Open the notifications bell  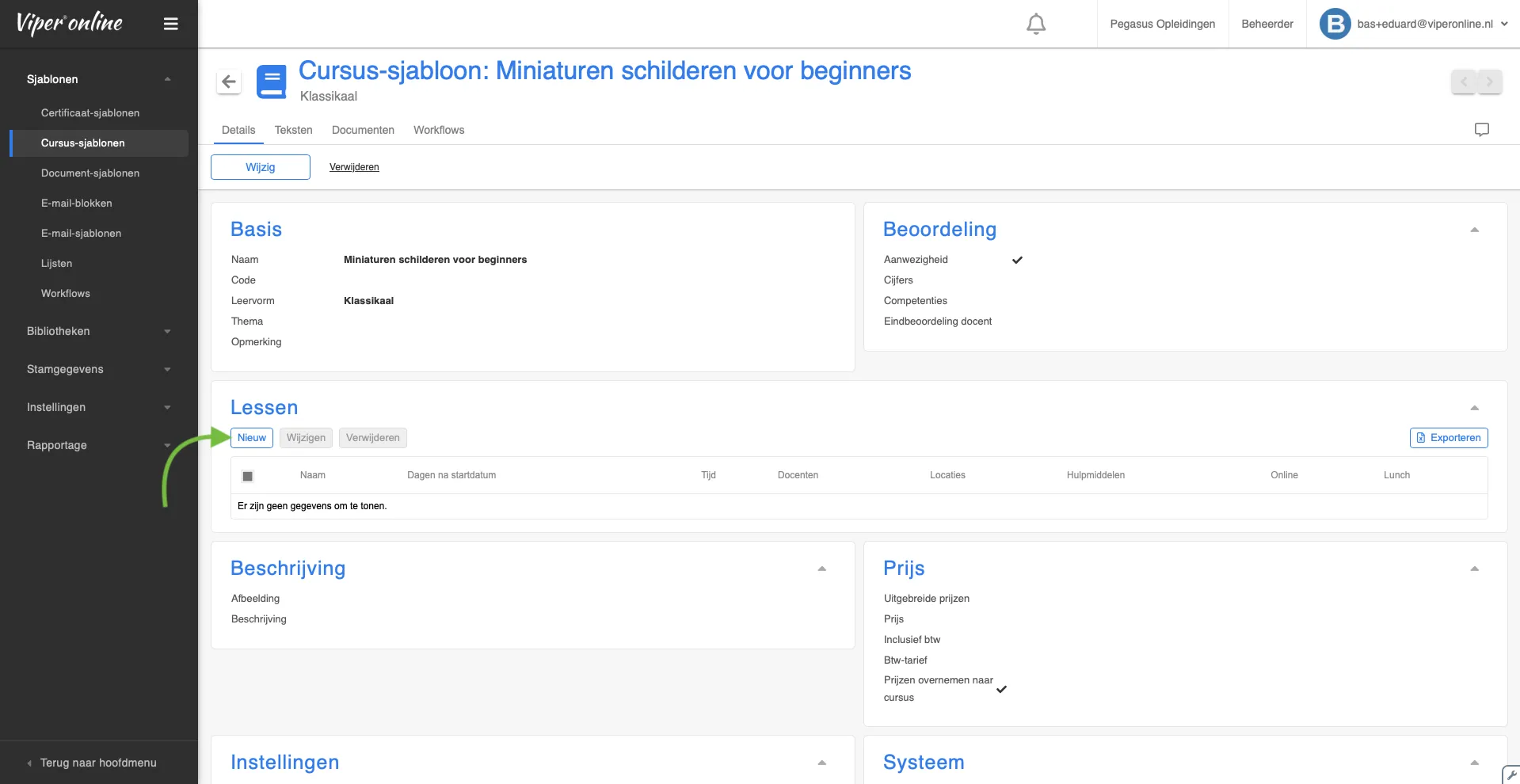click(x=1035, y=24)
